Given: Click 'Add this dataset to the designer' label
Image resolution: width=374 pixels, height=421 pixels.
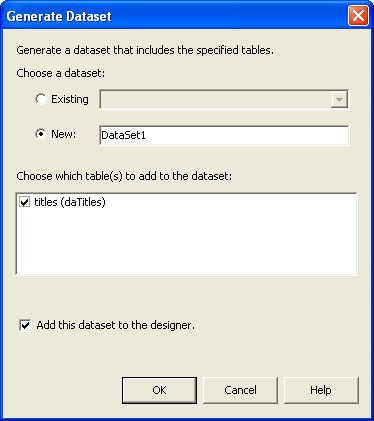Looking at the screenshot, I should (x=116, y=325).
